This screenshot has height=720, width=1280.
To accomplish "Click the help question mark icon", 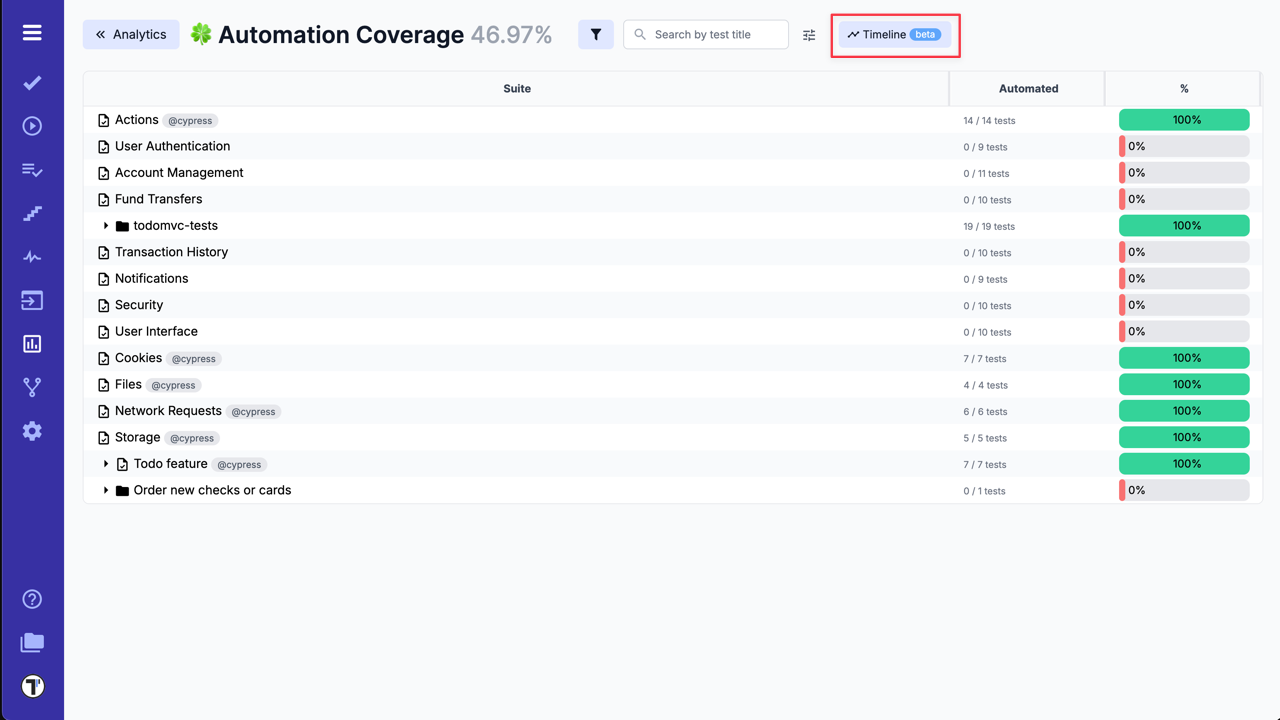I will coord(32,599).
